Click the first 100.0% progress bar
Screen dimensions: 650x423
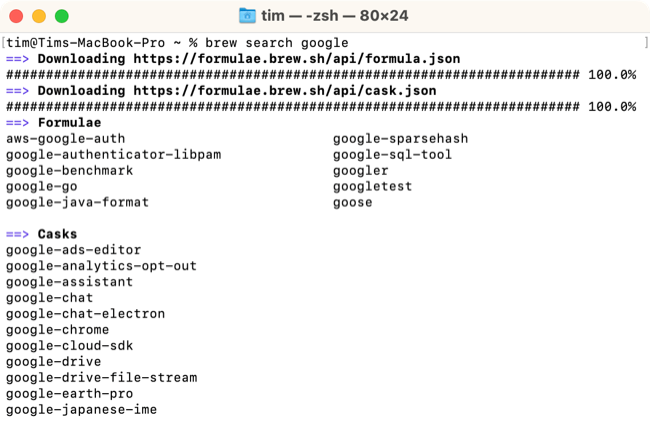tap(292, 75)
